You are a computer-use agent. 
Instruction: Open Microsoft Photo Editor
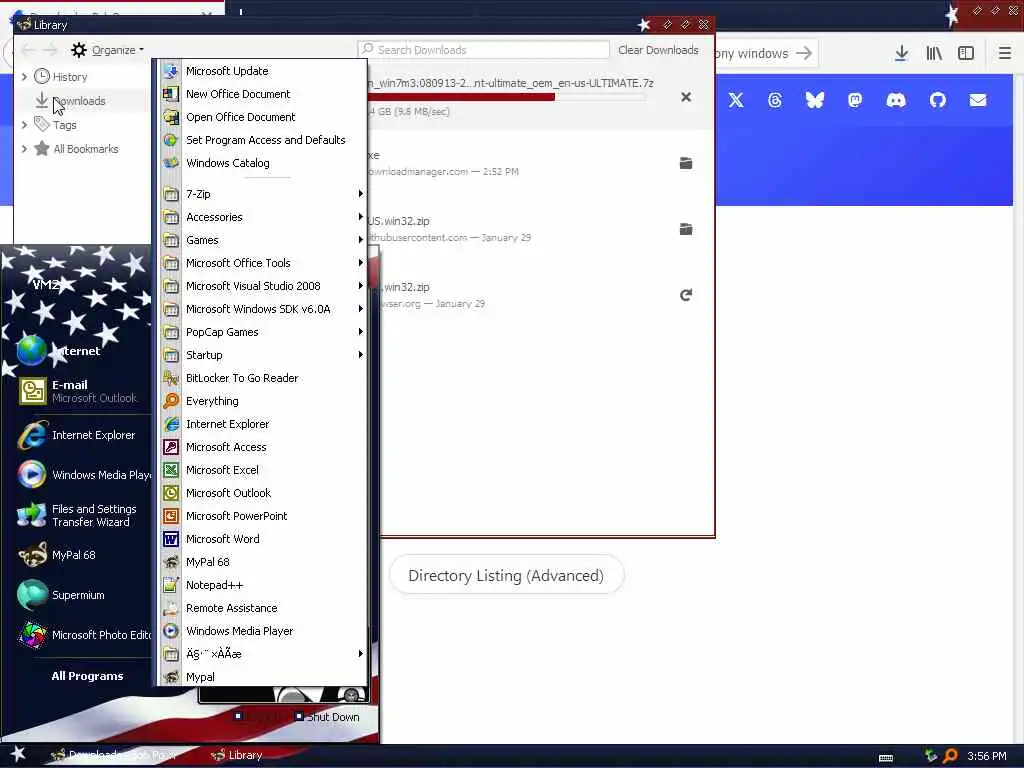(x=84, y=635)
